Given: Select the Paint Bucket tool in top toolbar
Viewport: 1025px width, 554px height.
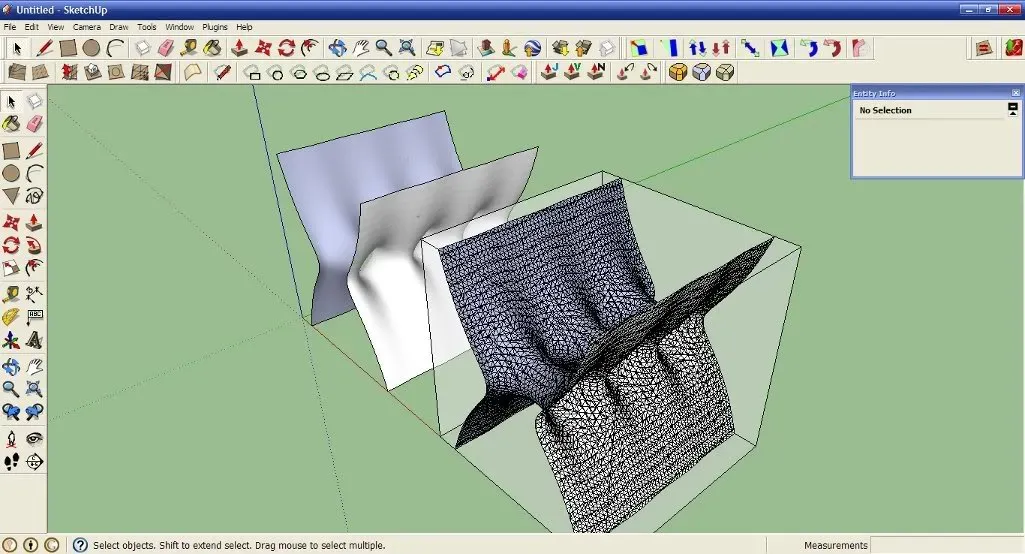Looking at the screenshot, I should click(x=212, y=48).
